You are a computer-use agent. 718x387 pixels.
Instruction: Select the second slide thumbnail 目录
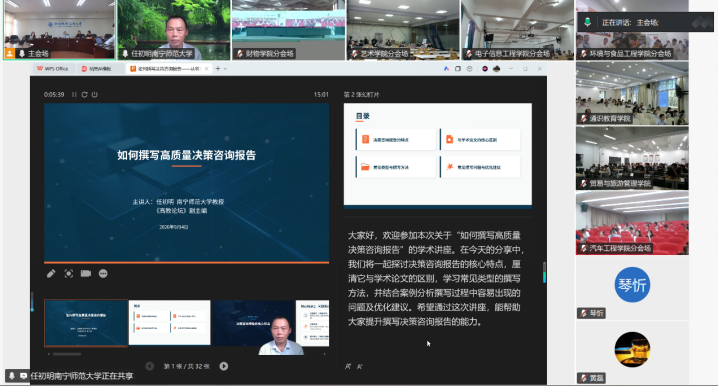(169, 322)
